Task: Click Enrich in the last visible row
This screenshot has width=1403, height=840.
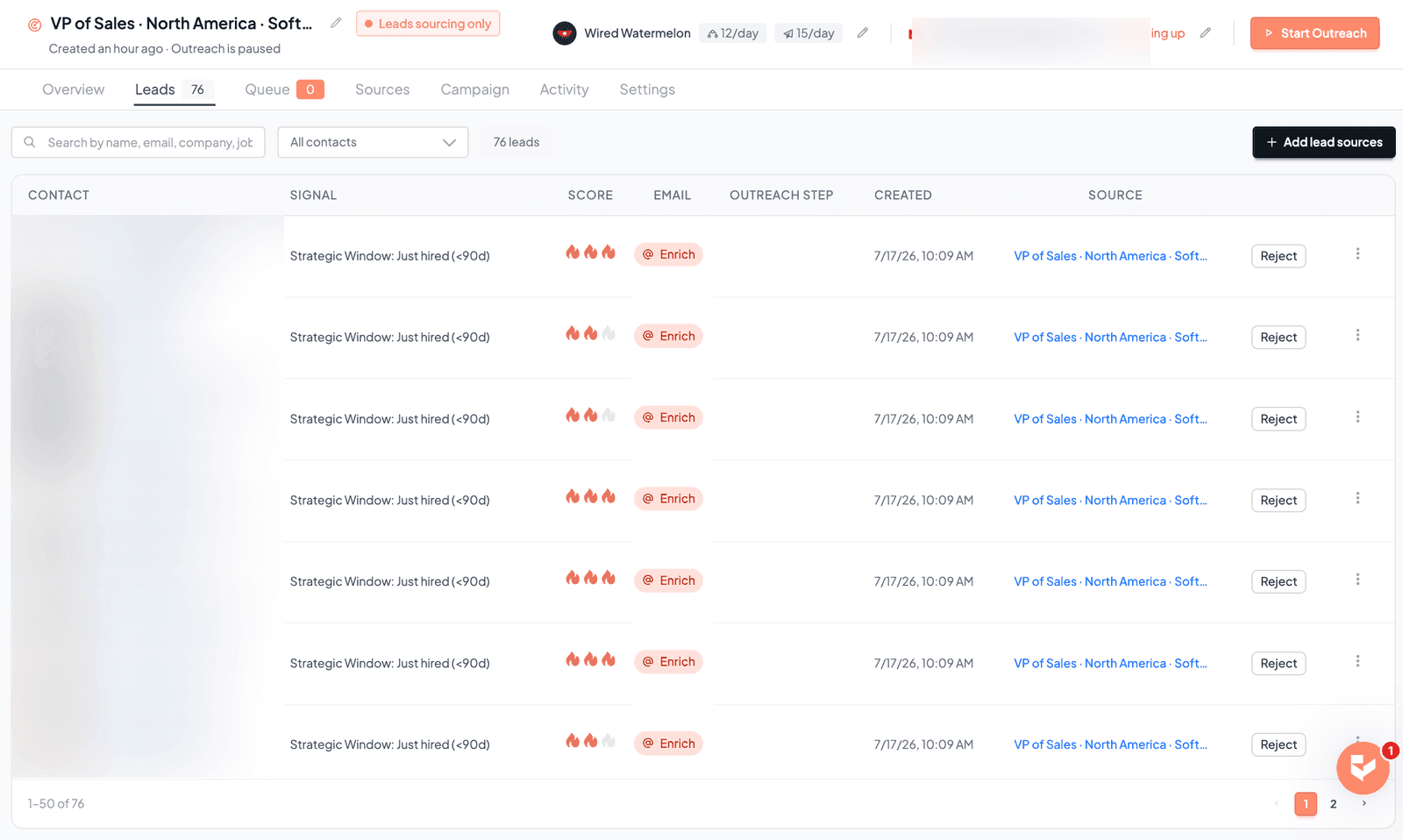Action: click(x=668, y=744)
